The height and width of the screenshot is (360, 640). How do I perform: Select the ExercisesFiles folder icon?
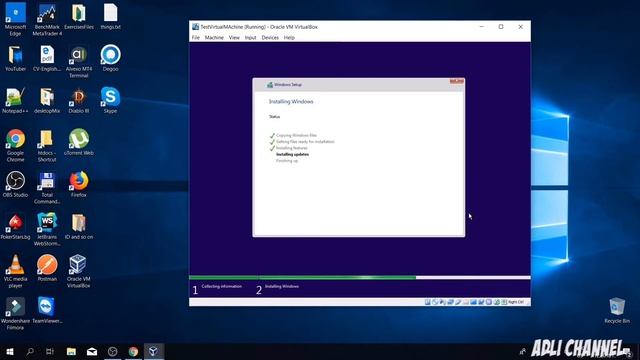click(79, 17)
